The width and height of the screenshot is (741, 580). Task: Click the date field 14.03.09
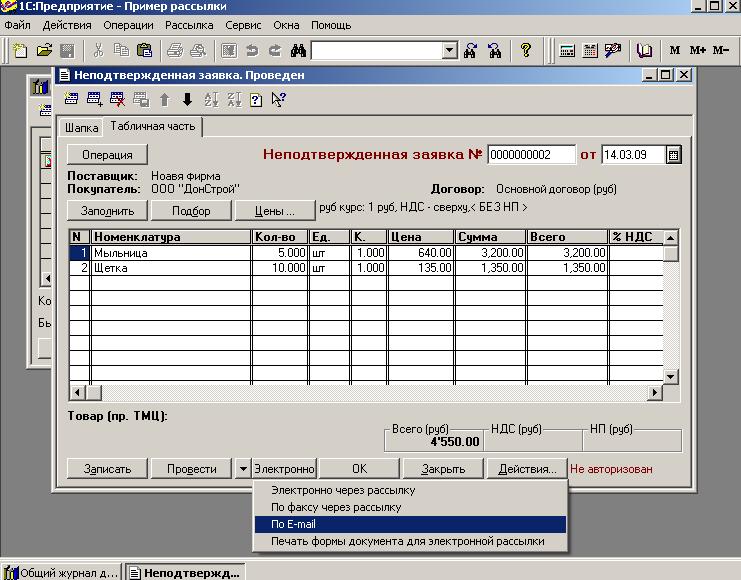pyautogui.click(x=633, y=155)
